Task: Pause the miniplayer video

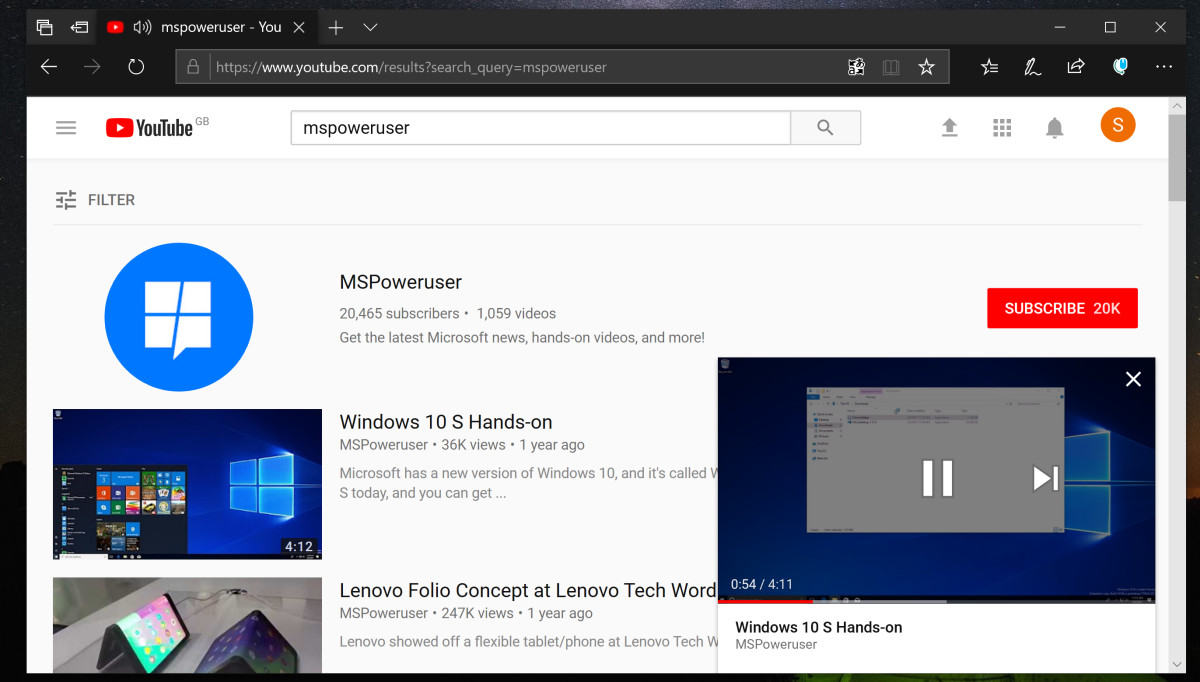Action: [937, 478]
